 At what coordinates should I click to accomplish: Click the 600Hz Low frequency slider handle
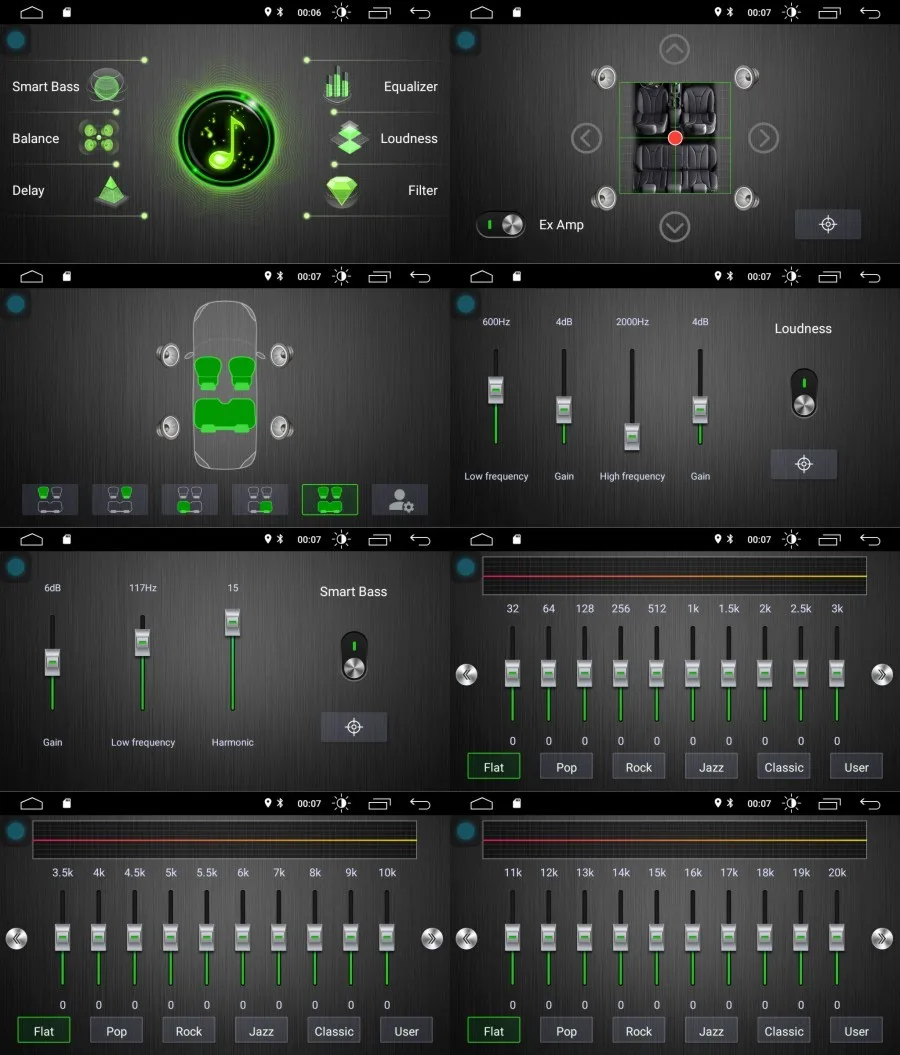click(x=496, y=390)
